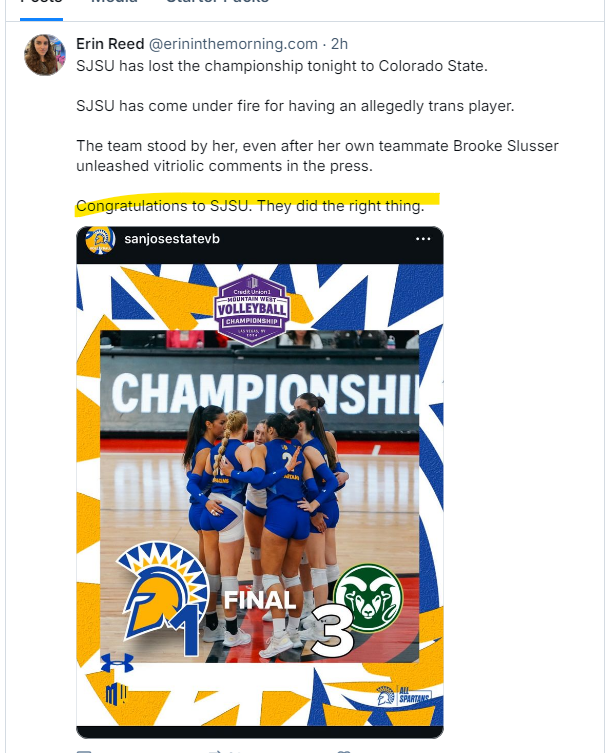
Task: Switch to the Posts tab
Action: (x=41, y=3)
